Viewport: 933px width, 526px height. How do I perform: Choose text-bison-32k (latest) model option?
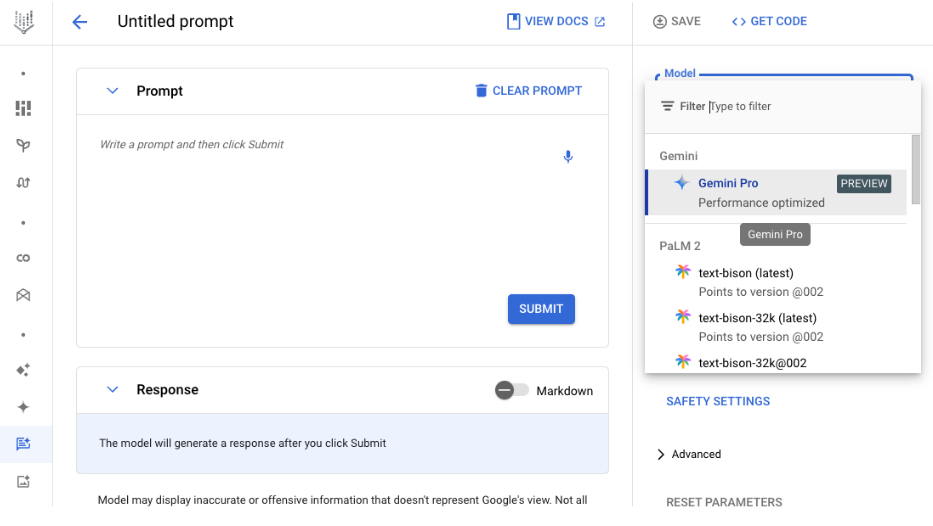(x=777, y=327)
